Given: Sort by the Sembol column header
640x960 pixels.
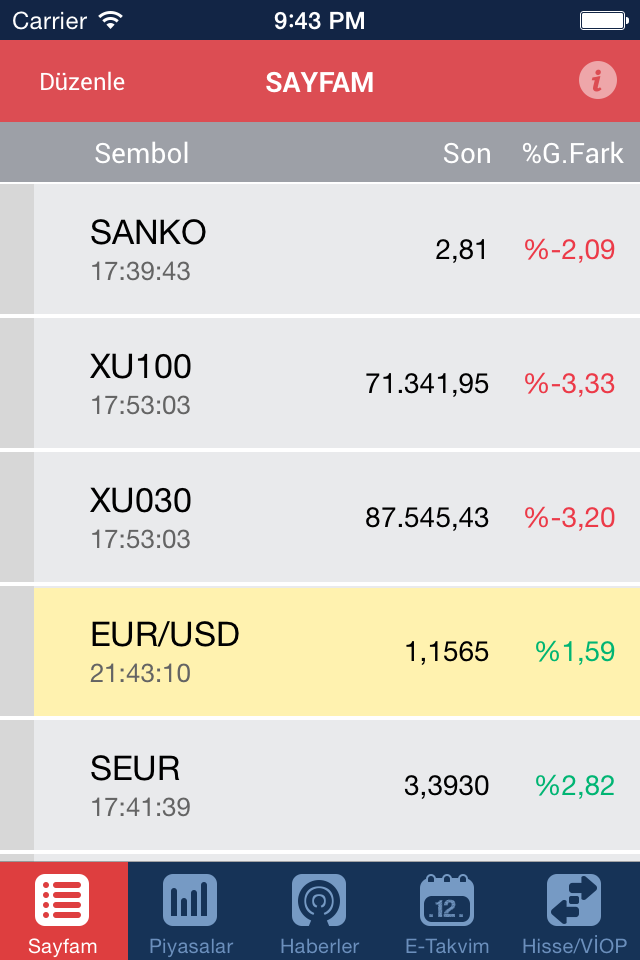Looking at the screenshot, I should (x=141, y=153).
